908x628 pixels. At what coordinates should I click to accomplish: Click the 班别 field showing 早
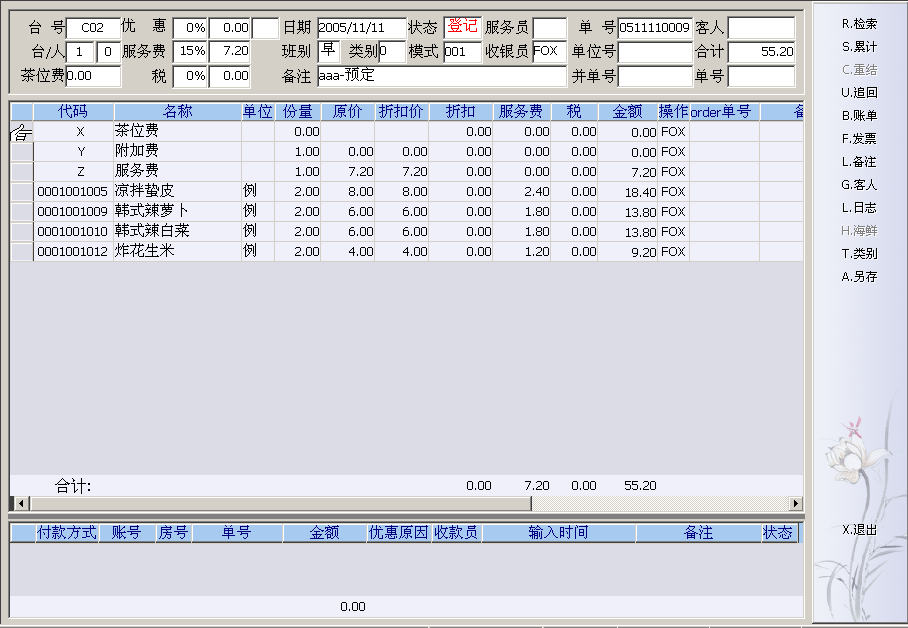tap(328, 51)
